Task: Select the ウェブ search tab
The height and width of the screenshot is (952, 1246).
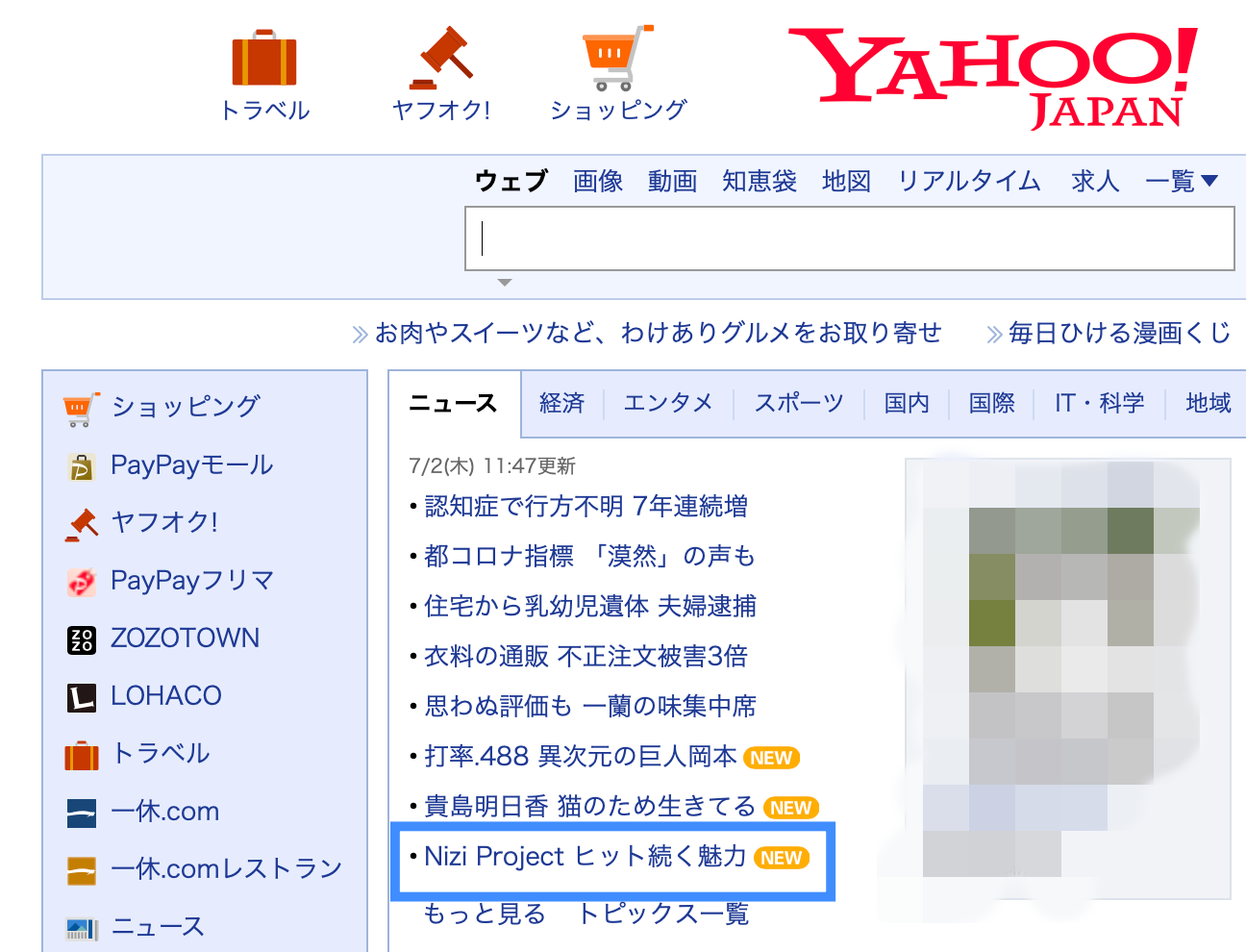Action: pyautogui.click(x=511, y=181)
